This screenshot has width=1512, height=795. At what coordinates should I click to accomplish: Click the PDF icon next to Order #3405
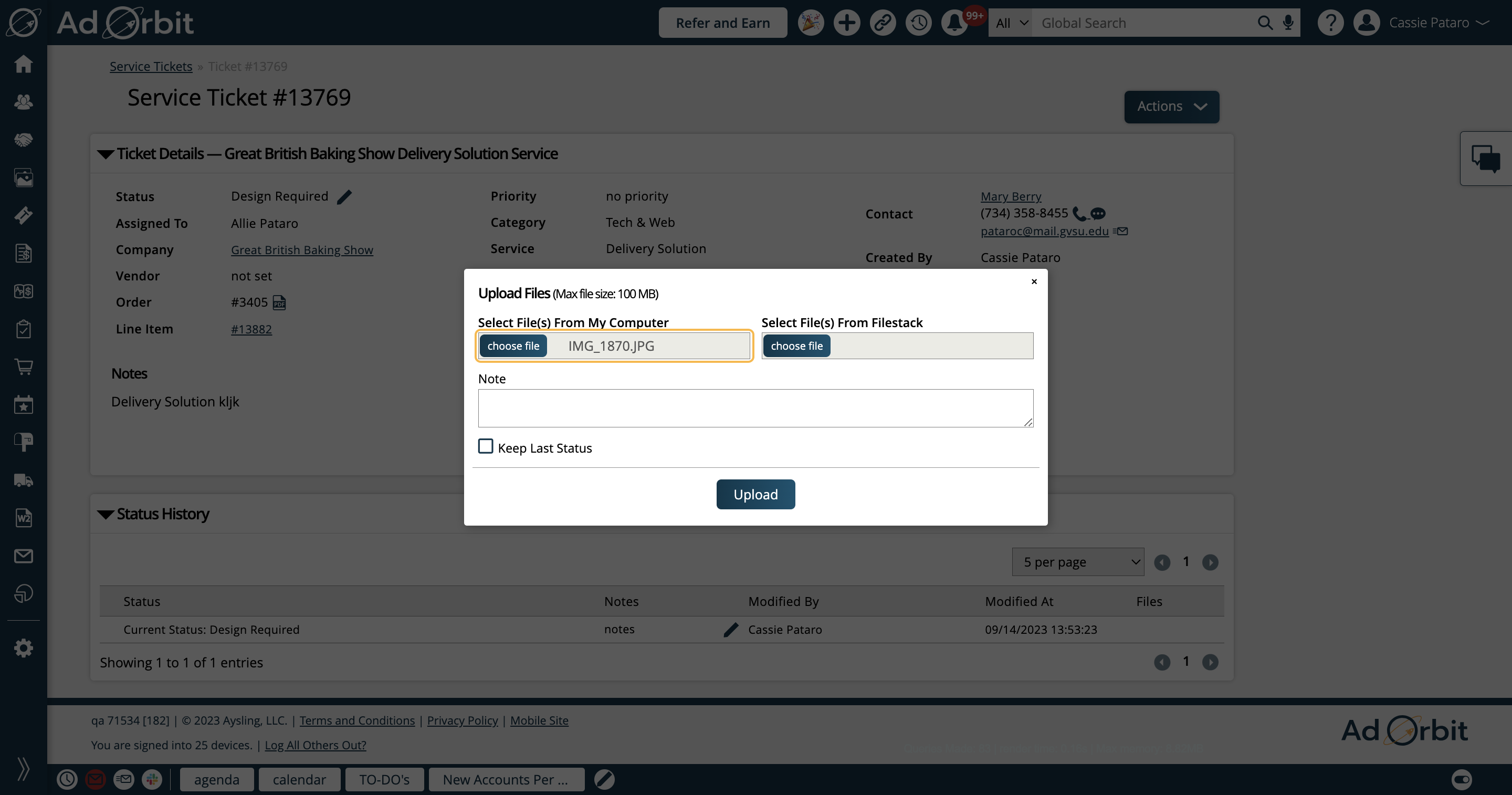[278, 302]
